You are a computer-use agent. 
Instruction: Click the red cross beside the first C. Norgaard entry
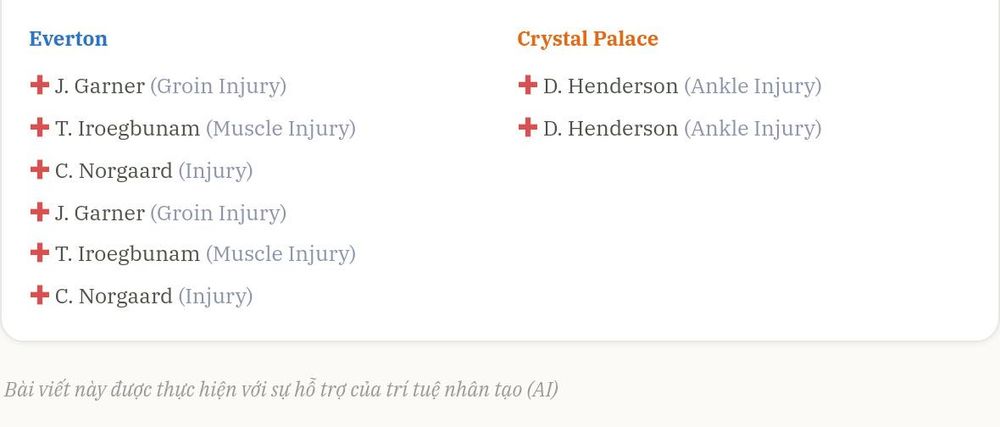pyautogui.click(x=40, y=169)
